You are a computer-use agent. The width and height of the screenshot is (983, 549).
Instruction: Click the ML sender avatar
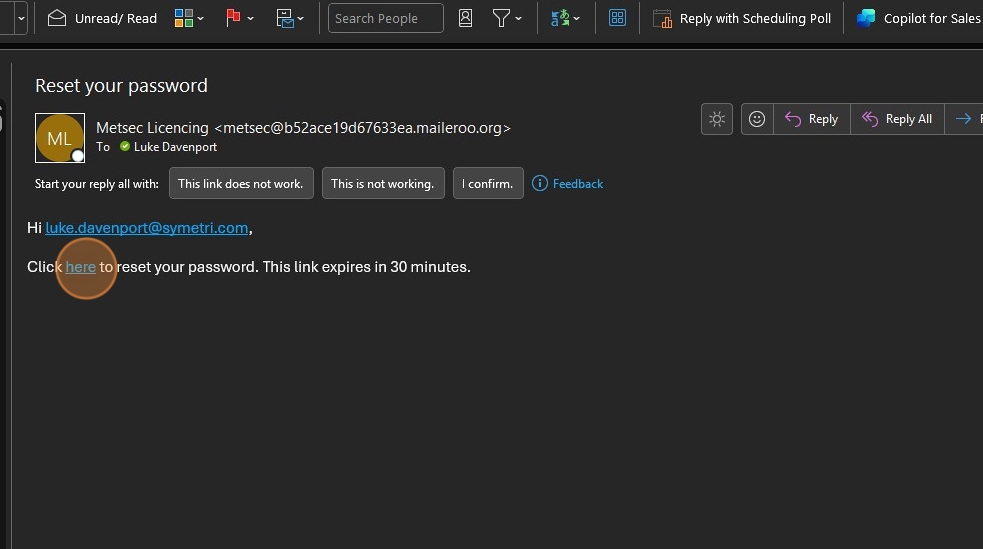[59, 138]
